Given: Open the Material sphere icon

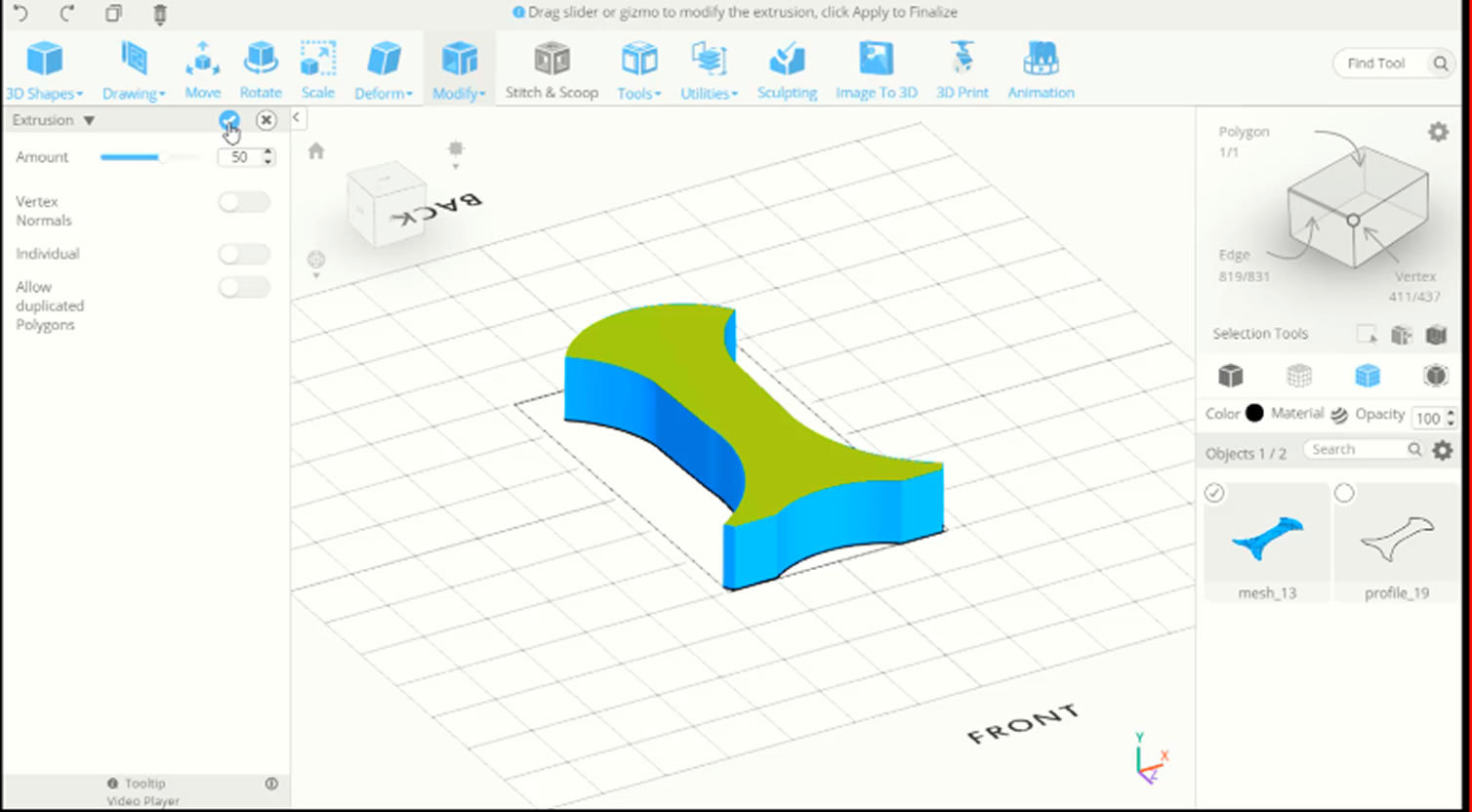Looking at the screenshot, I should 1339,415.
